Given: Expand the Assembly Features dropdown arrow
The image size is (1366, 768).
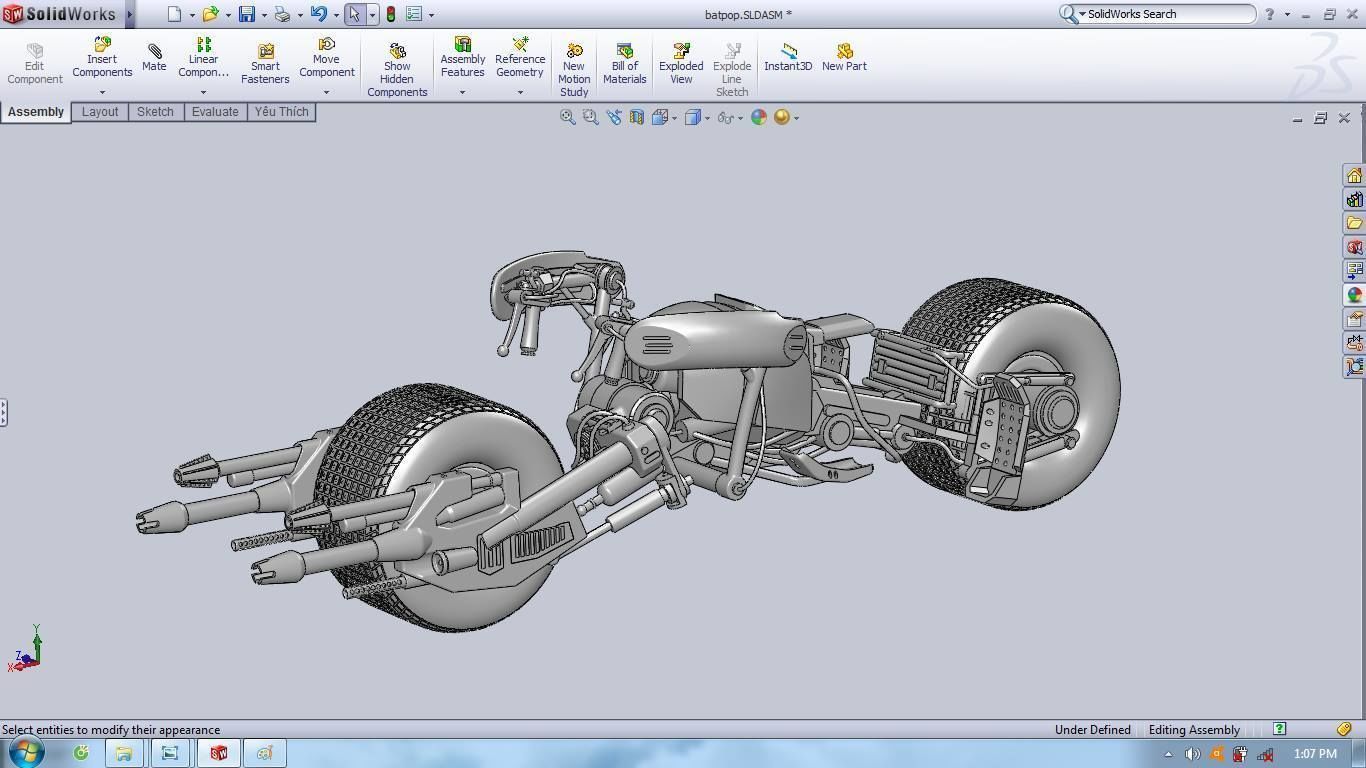Looking at the screenshot, I should click(462, 92).
